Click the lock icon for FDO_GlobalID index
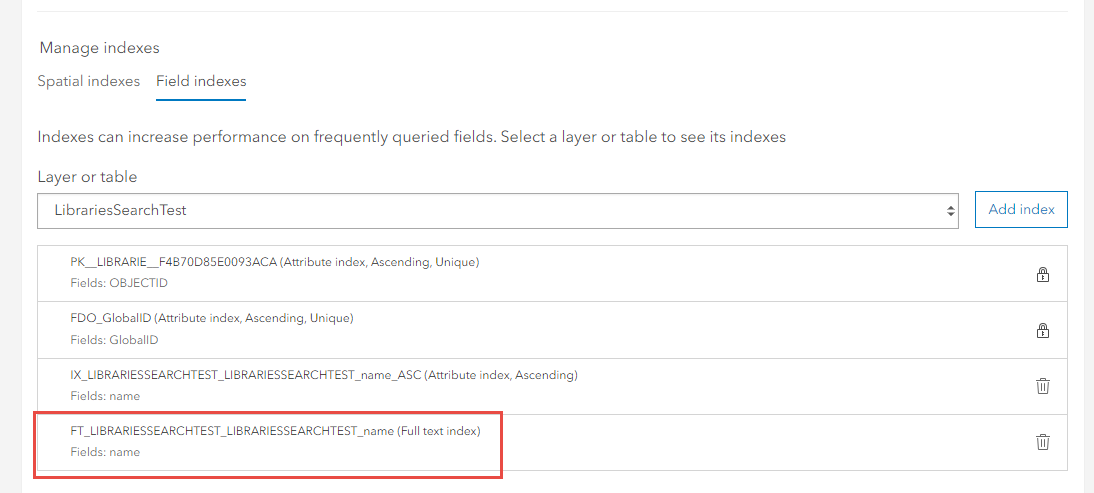Viewport: 1094px width, 493px height. click(x=1042, y=330)
